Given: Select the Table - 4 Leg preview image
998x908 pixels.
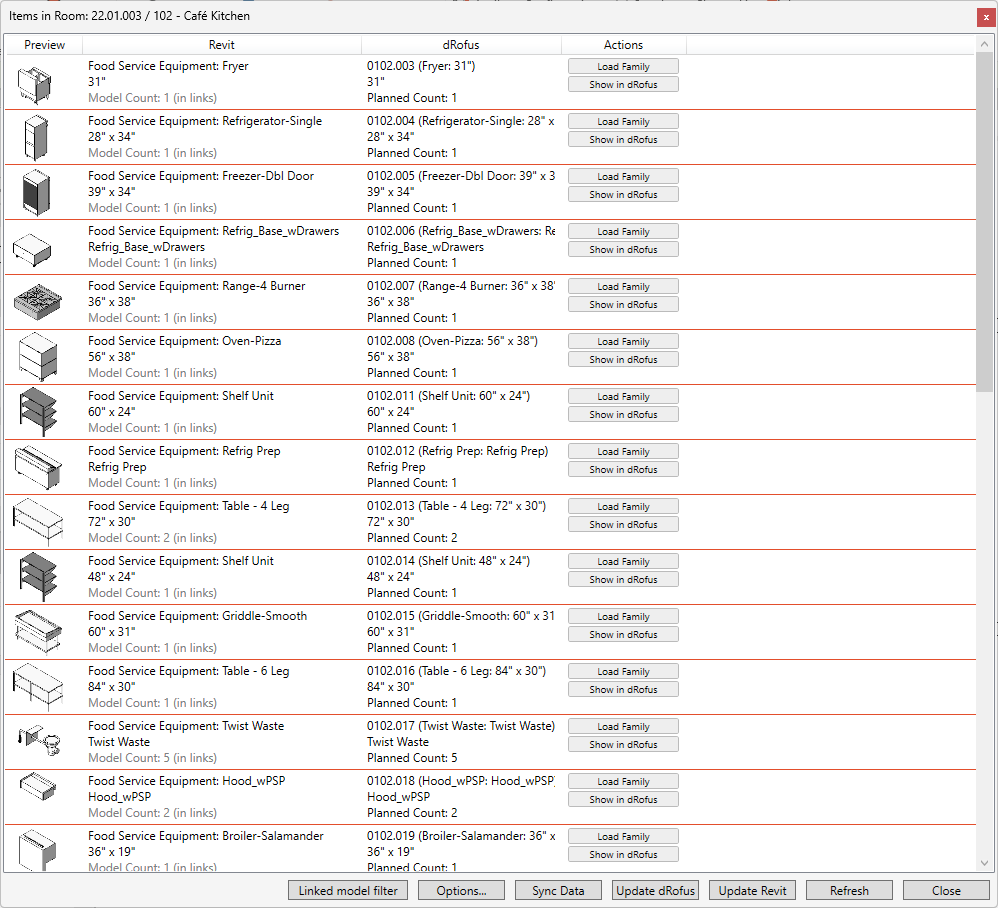Looking at the screenshot, I should pos(36,522).
